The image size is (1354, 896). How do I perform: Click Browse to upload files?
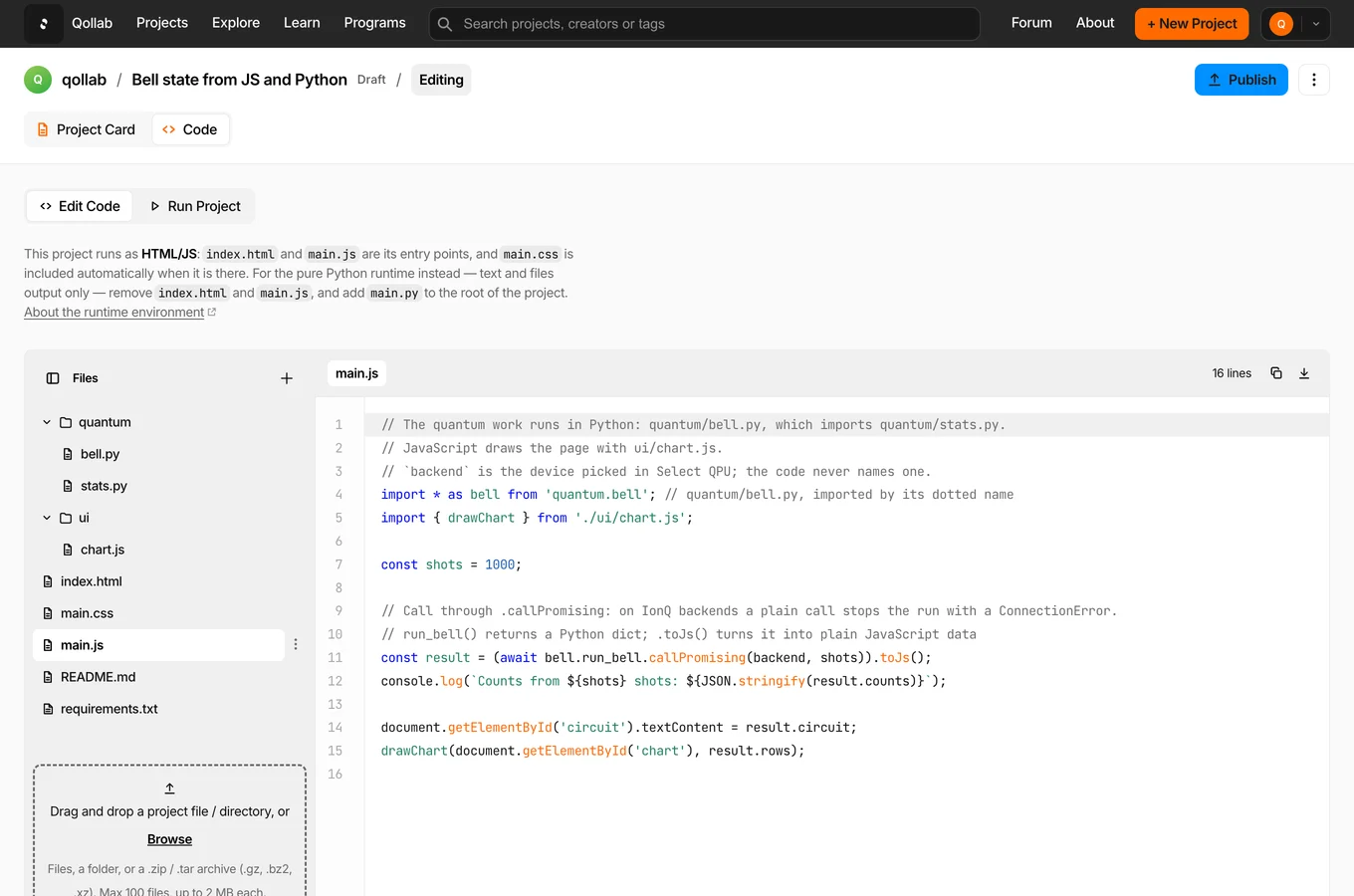point(170,839)
